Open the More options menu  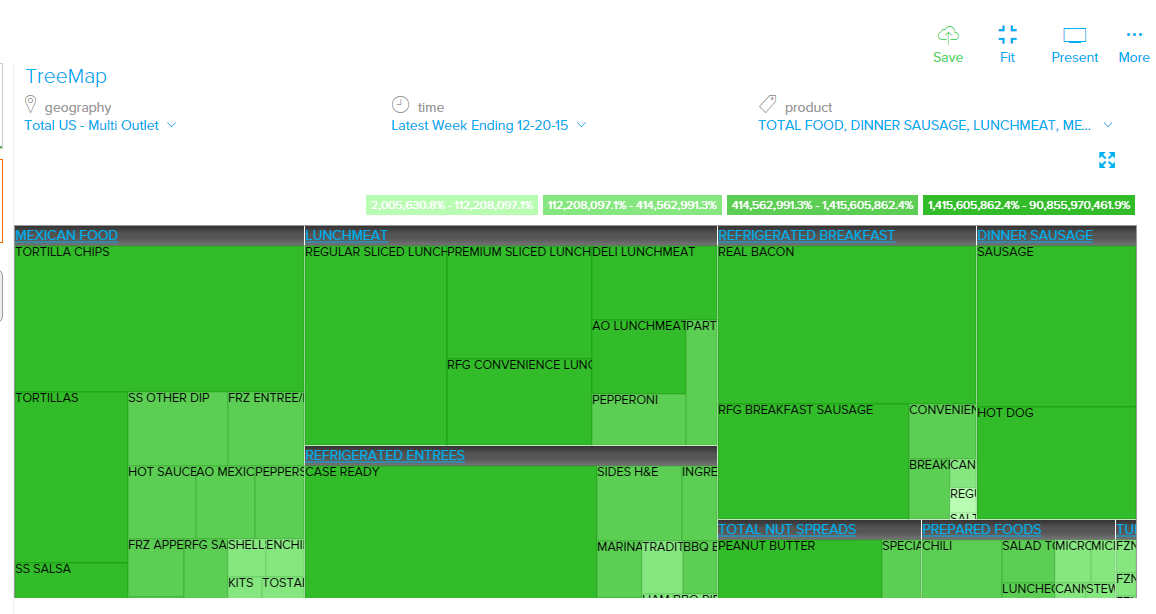pyautogui.click(x=1133, y=35)
